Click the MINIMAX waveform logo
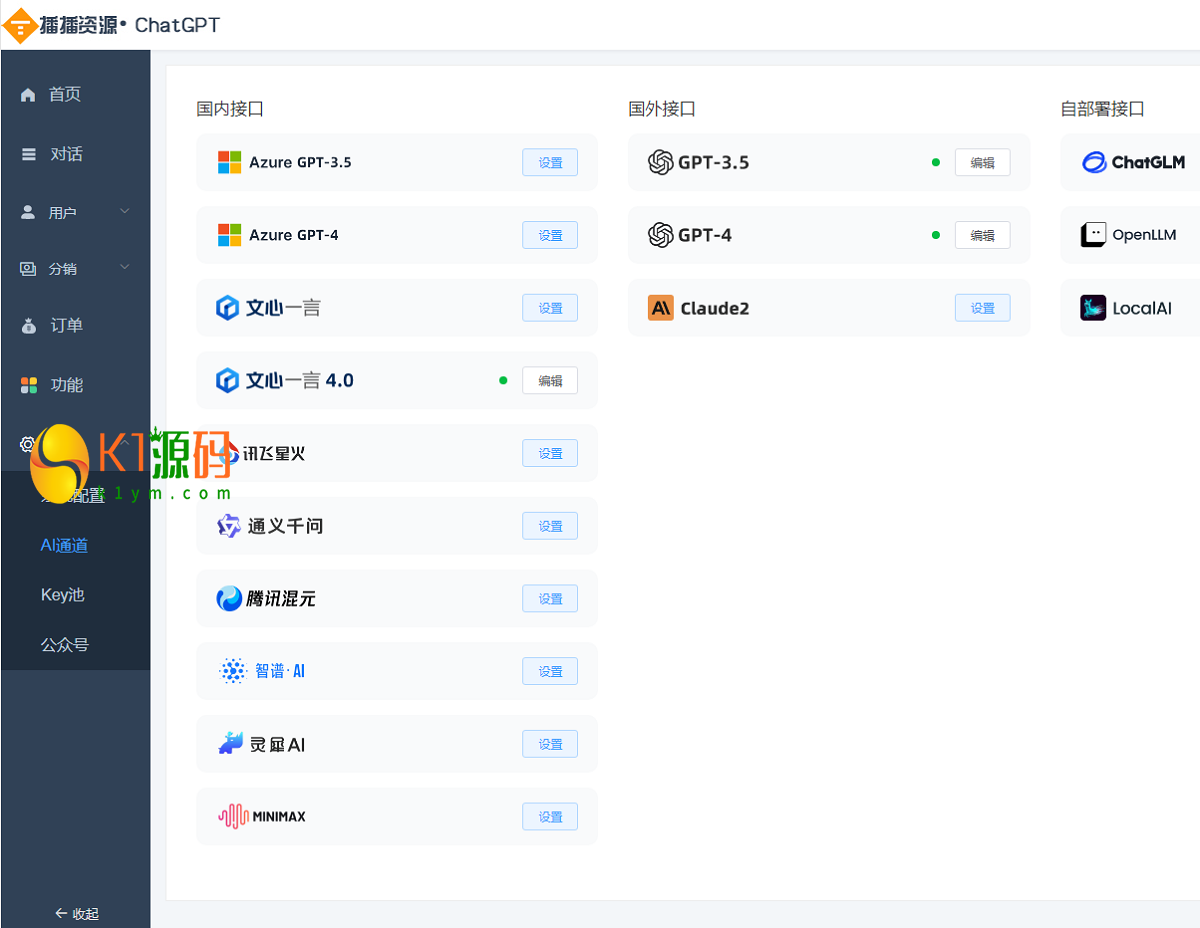The width and height of the screenshot is (1200, 928). [233, 816]
